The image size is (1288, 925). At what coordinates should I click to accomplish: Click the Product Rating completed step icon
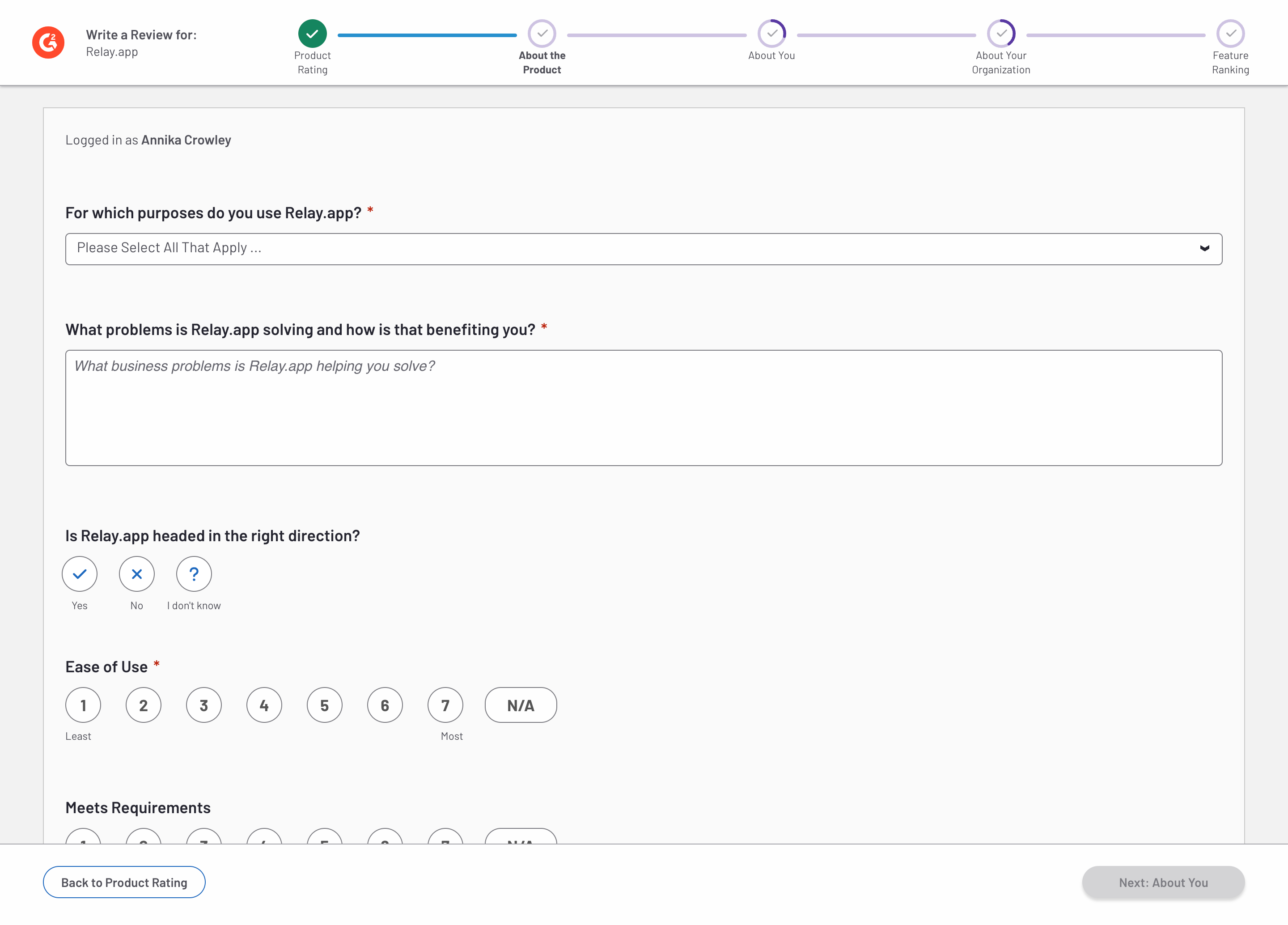(312, 34)
